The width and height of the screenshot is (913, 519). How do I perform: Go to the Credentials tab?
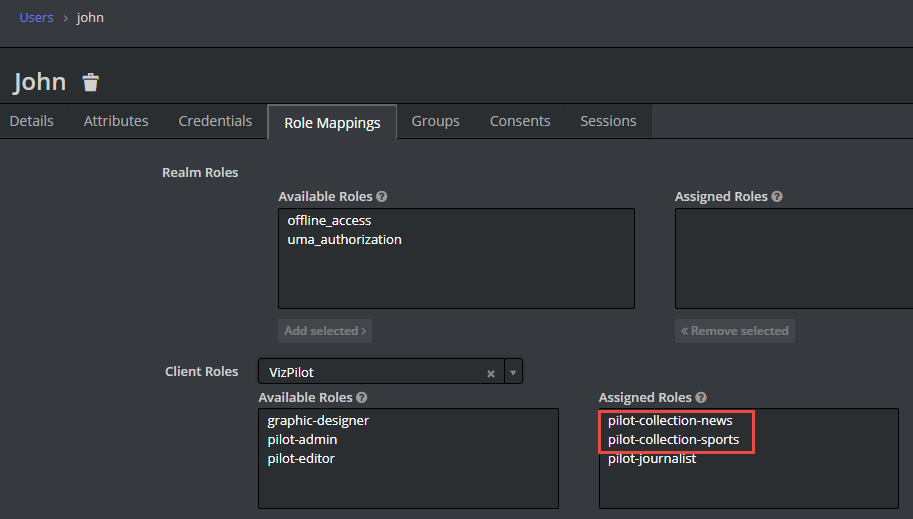click(215, 121)
